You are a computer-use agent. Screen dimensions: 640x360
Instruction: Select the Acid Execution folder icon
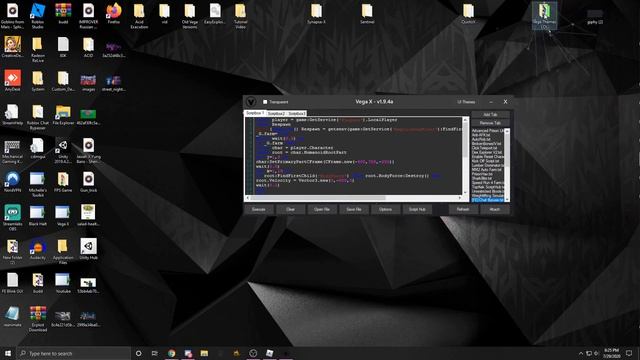[139, 16]
